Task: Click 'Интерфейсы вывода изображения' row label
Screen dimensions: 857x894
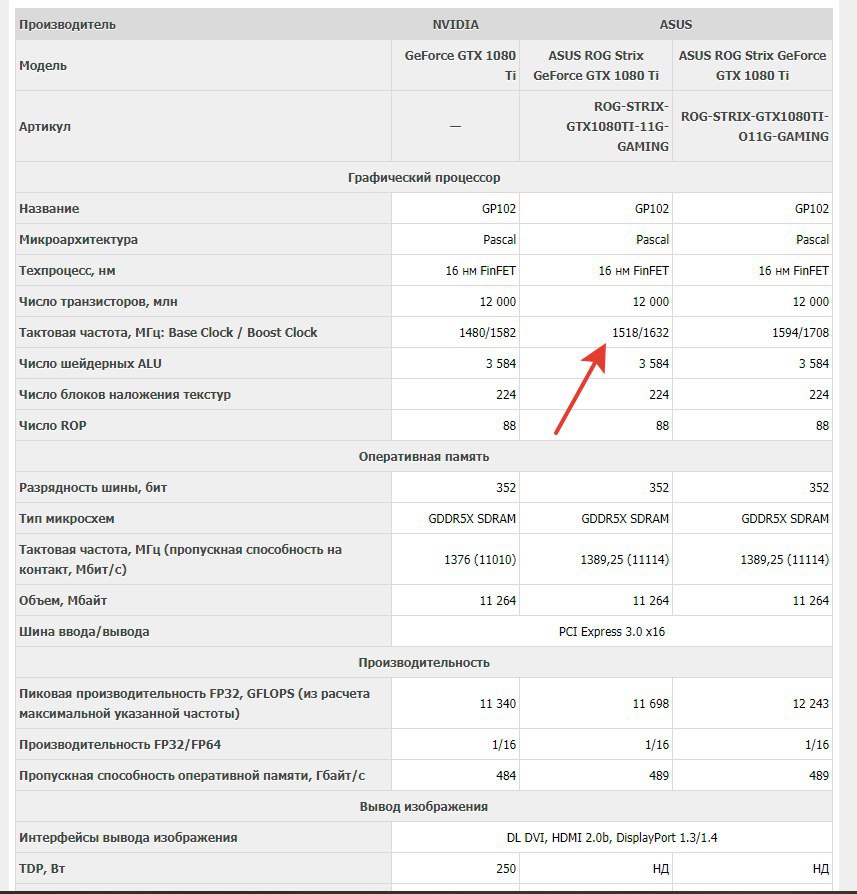Action: [x=128, y=838]
